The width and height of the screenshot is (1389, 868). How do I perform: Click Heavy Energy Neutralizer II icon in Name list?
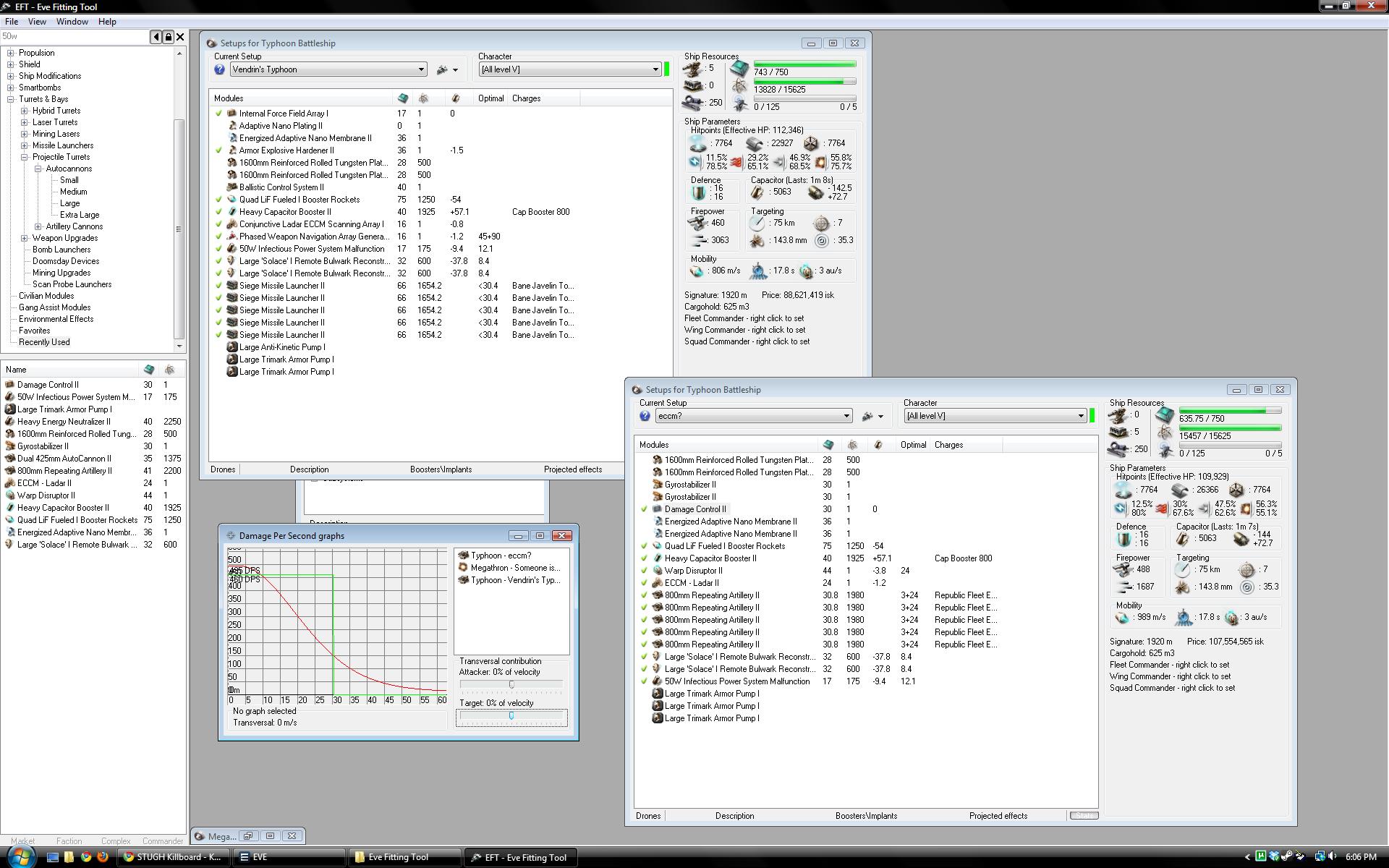9,422
